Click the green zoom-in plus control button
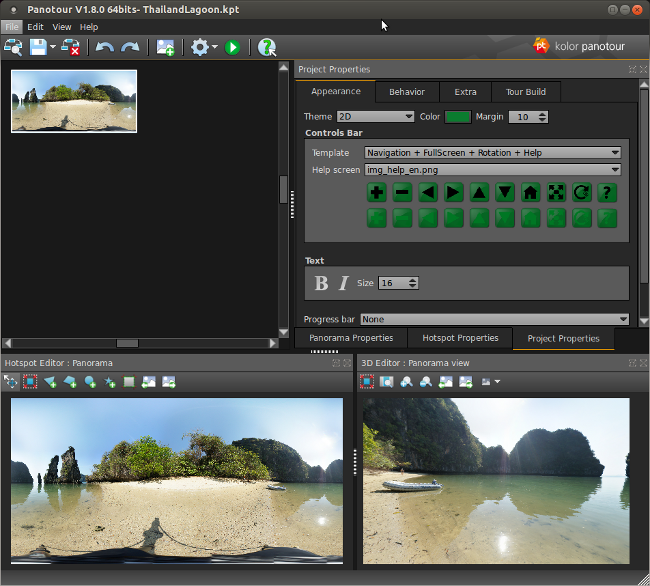This screenshot has height=586, width=650. (377, 193)
